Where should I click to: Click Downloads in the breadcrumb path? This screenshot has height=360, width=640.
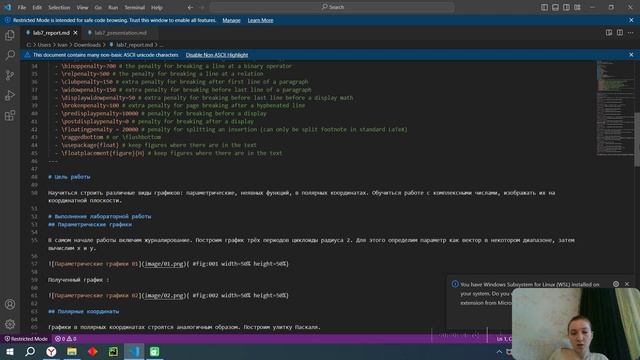87,45
